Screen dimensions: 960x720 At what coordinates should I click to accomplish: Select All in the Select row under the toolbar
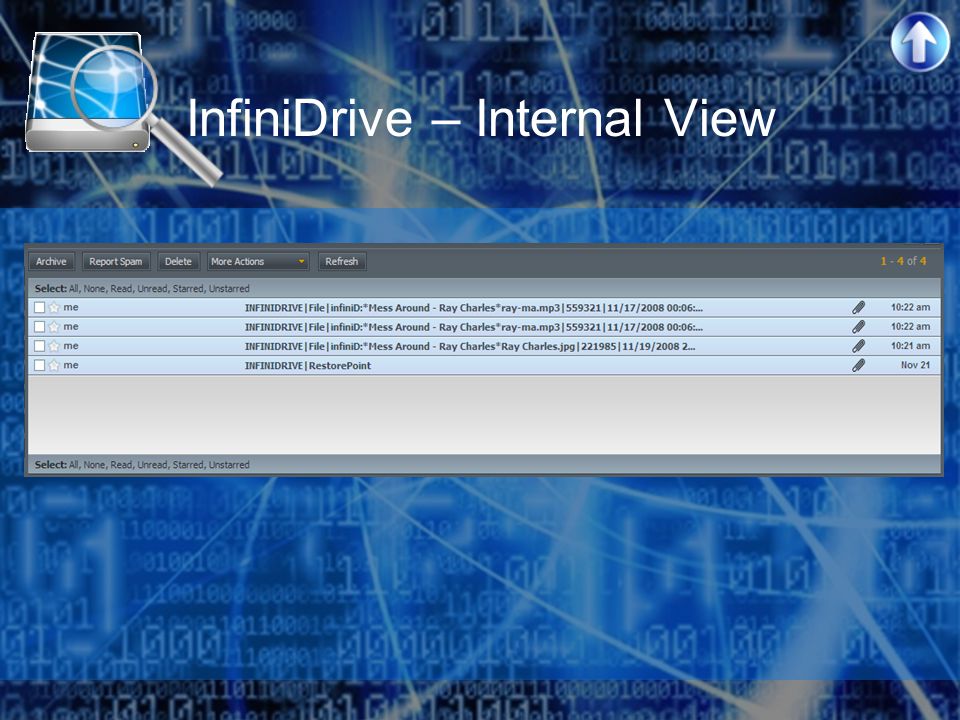pyautogui.click(x=73, y=288)
